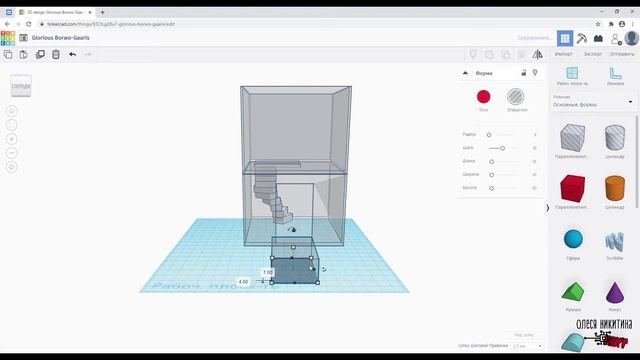Open the Basic Shapes category dropdown

click(593, 102)
